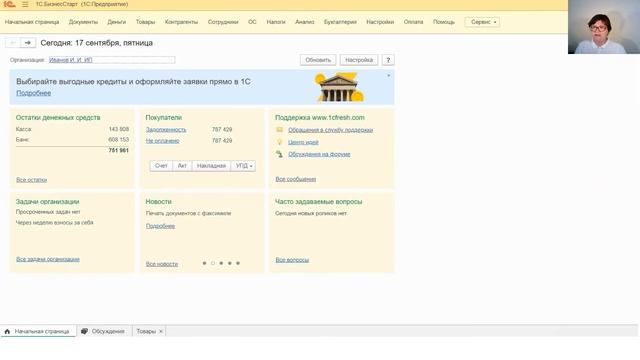Open the Все остатки link

pyautogui.click(x=31, y=180)
